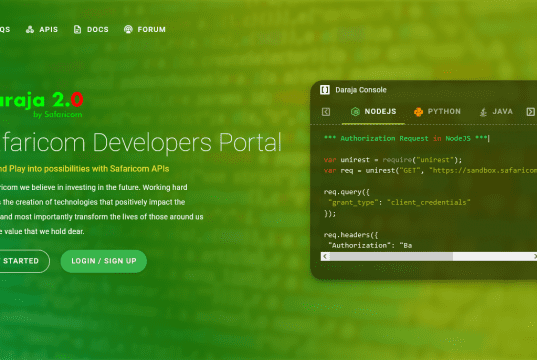Select the NODEJS tab label
This screenshot has width=537, height=360.
(x=380, y=112)
